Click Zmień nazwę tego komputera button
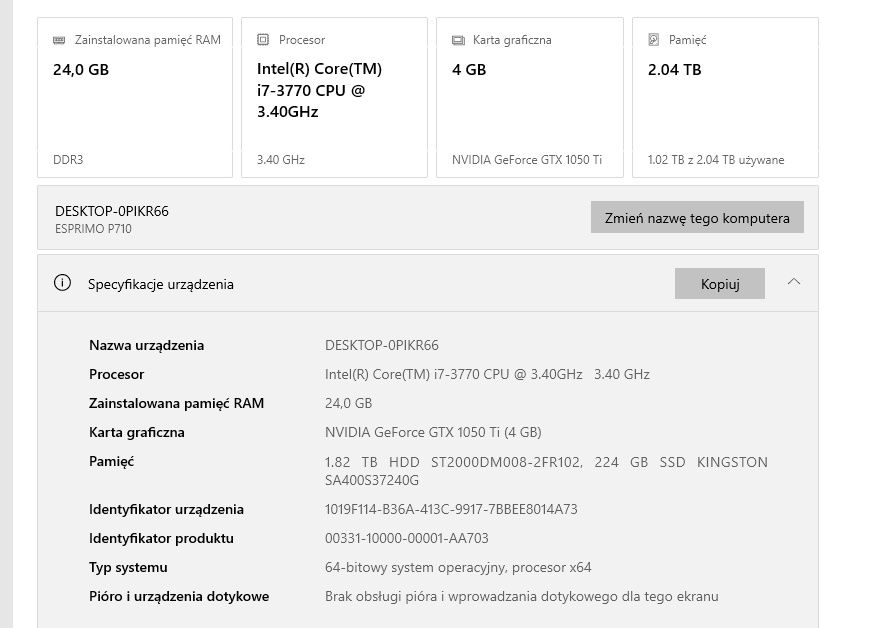 [697, 218]
